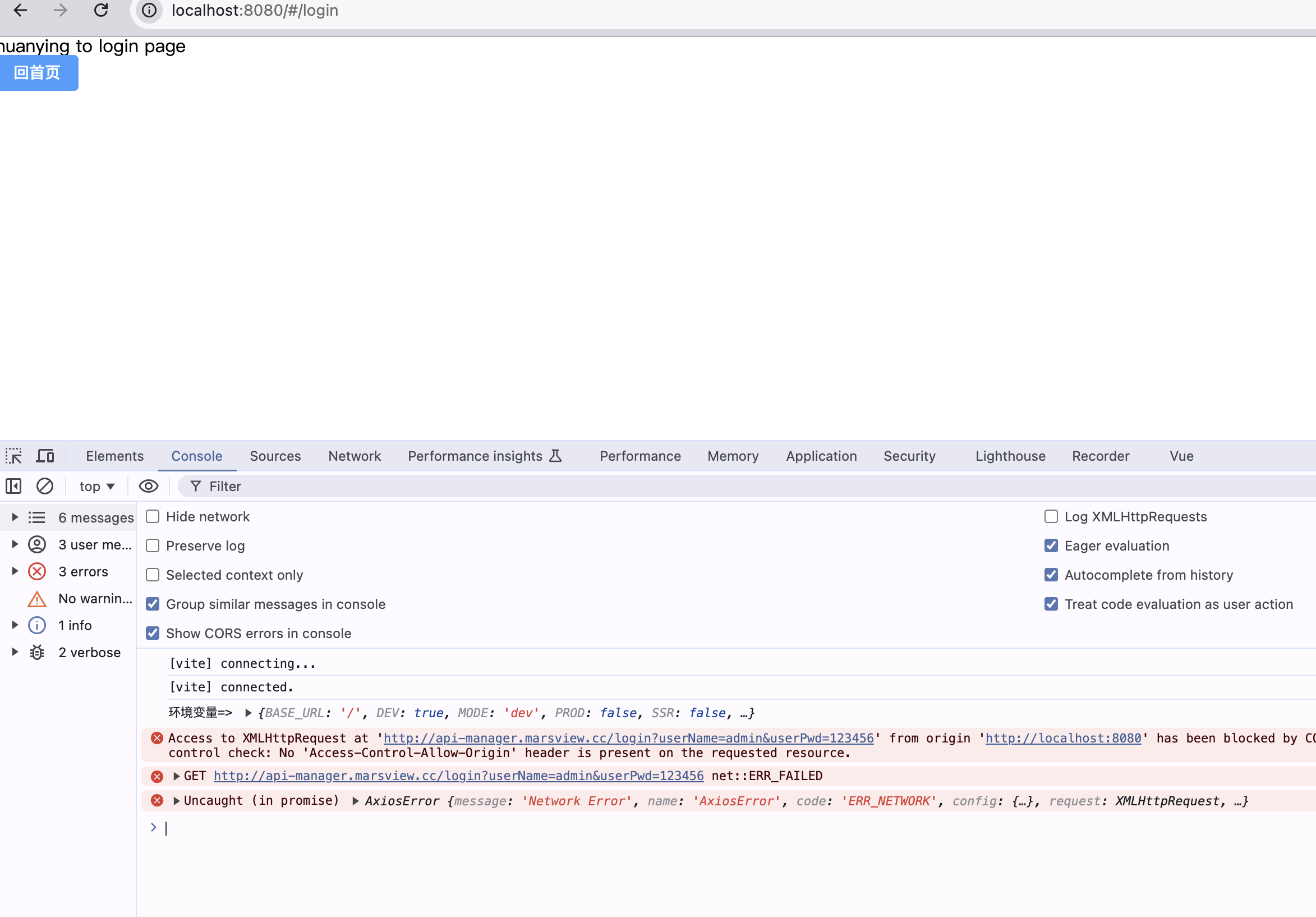Expand the 3 user messages group
The width and height of the screenshot is (1316, 917).
(15, 545)
